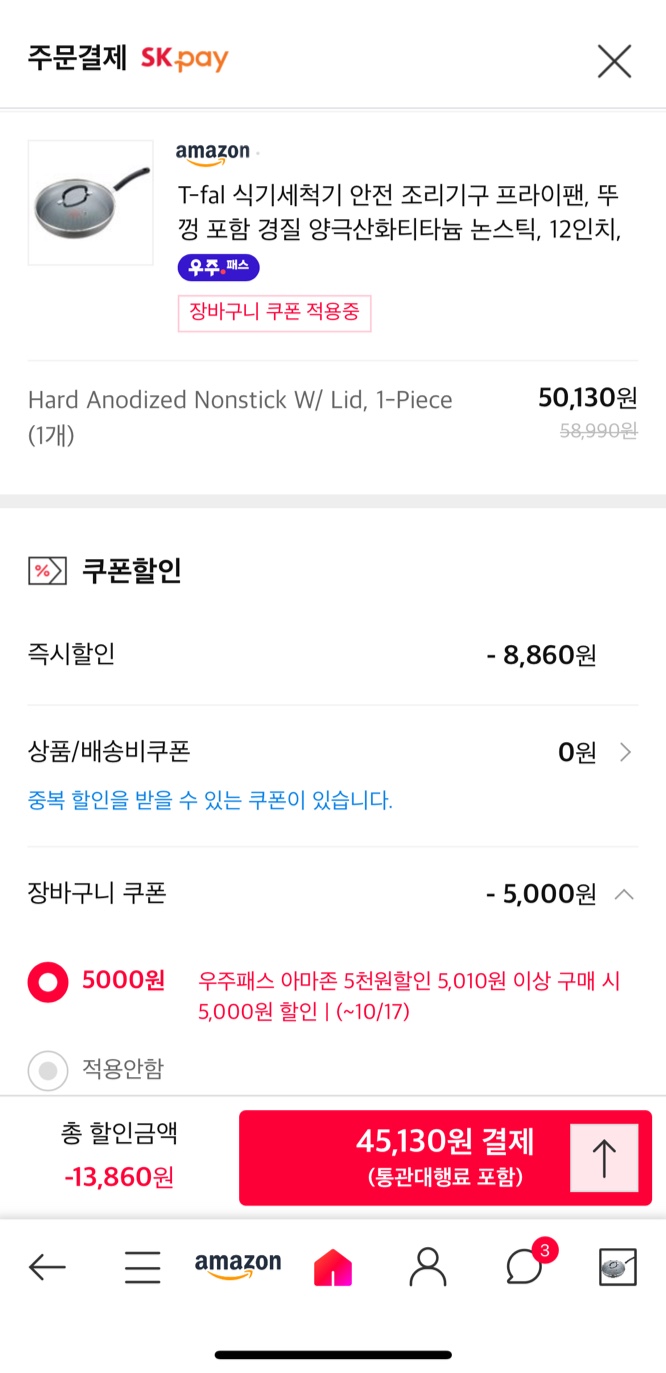Close the order payment page

click(x=614, y=61)
